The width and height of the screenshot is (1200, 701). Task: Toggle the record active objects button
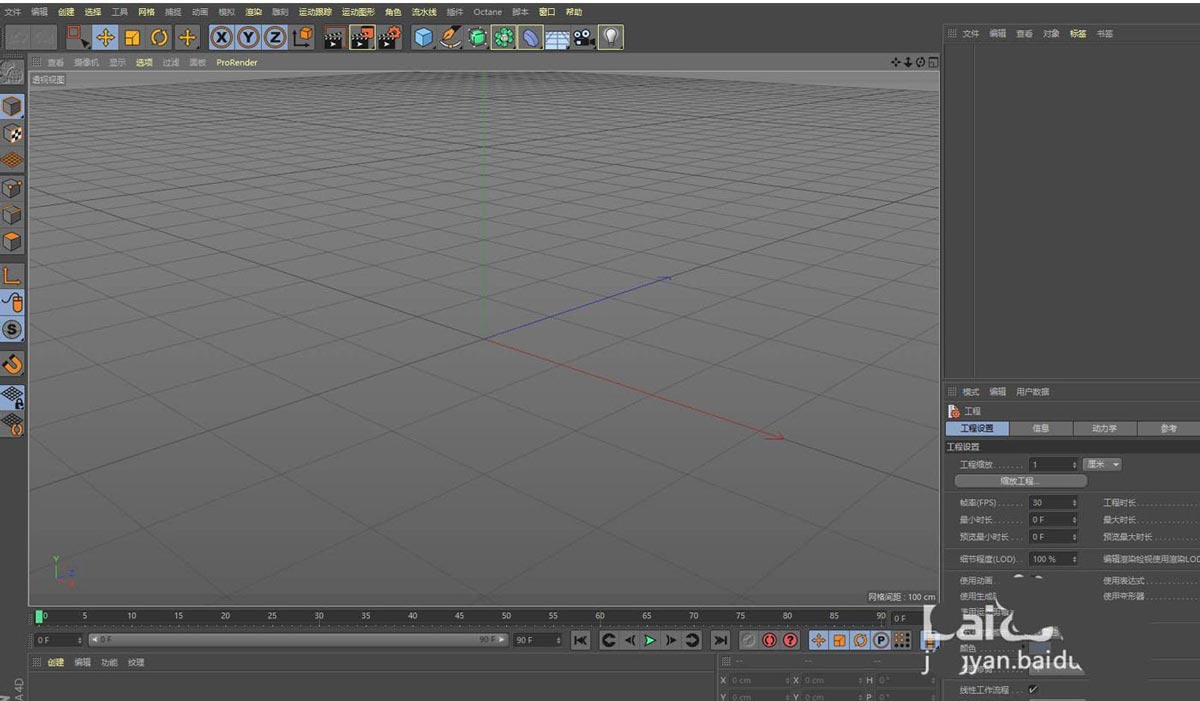tap(749, 640)
